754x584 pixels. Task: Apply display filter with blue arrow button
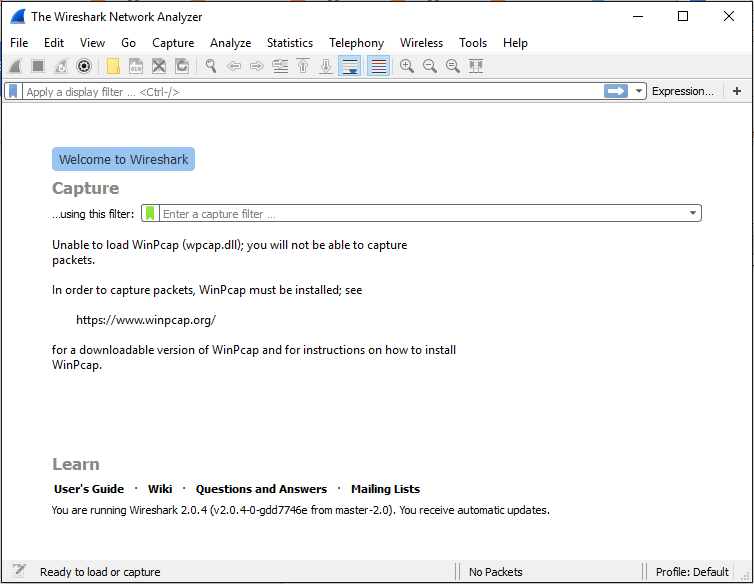point(616,91)
